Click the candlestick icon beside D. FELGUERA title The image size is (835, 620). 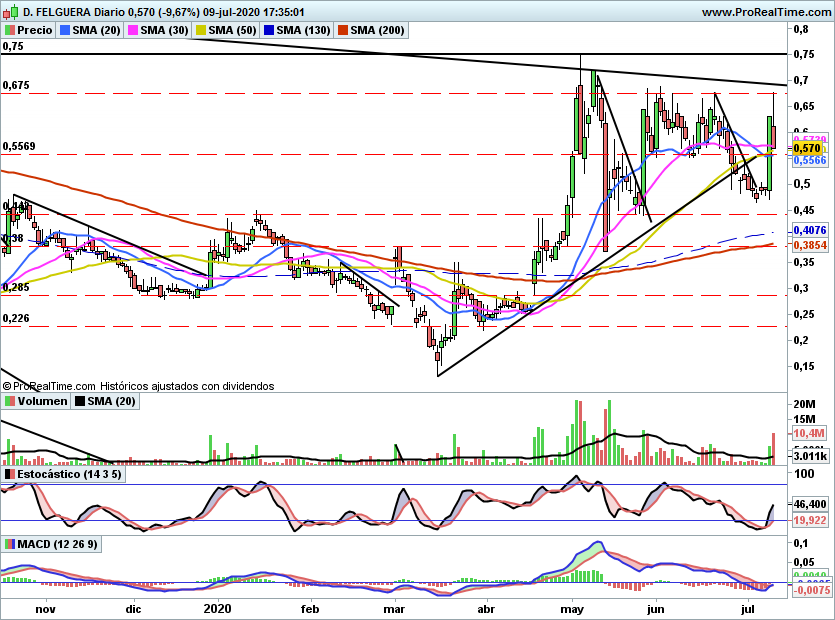point(11,11)
